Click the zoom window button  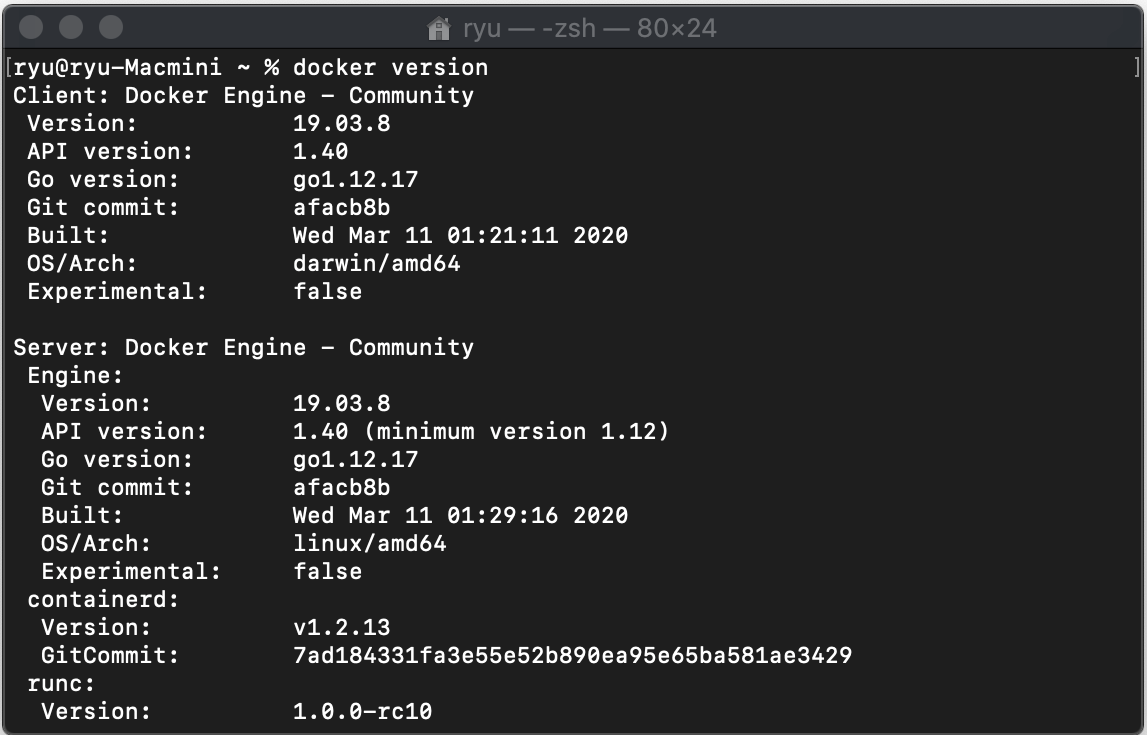(x=111, y=28)
